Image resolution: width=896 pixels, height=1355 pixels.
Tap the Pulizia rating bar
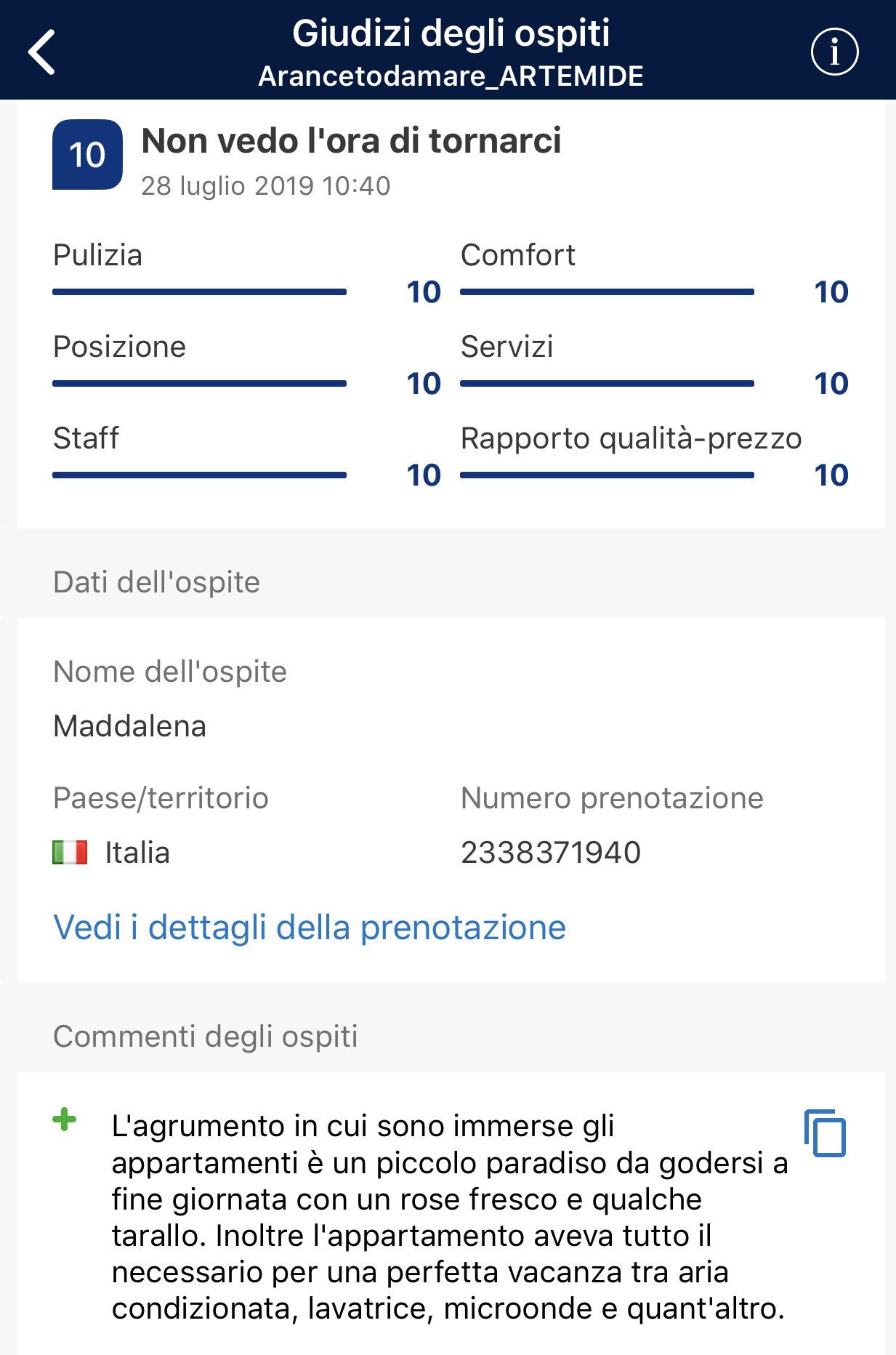[199, 292]
